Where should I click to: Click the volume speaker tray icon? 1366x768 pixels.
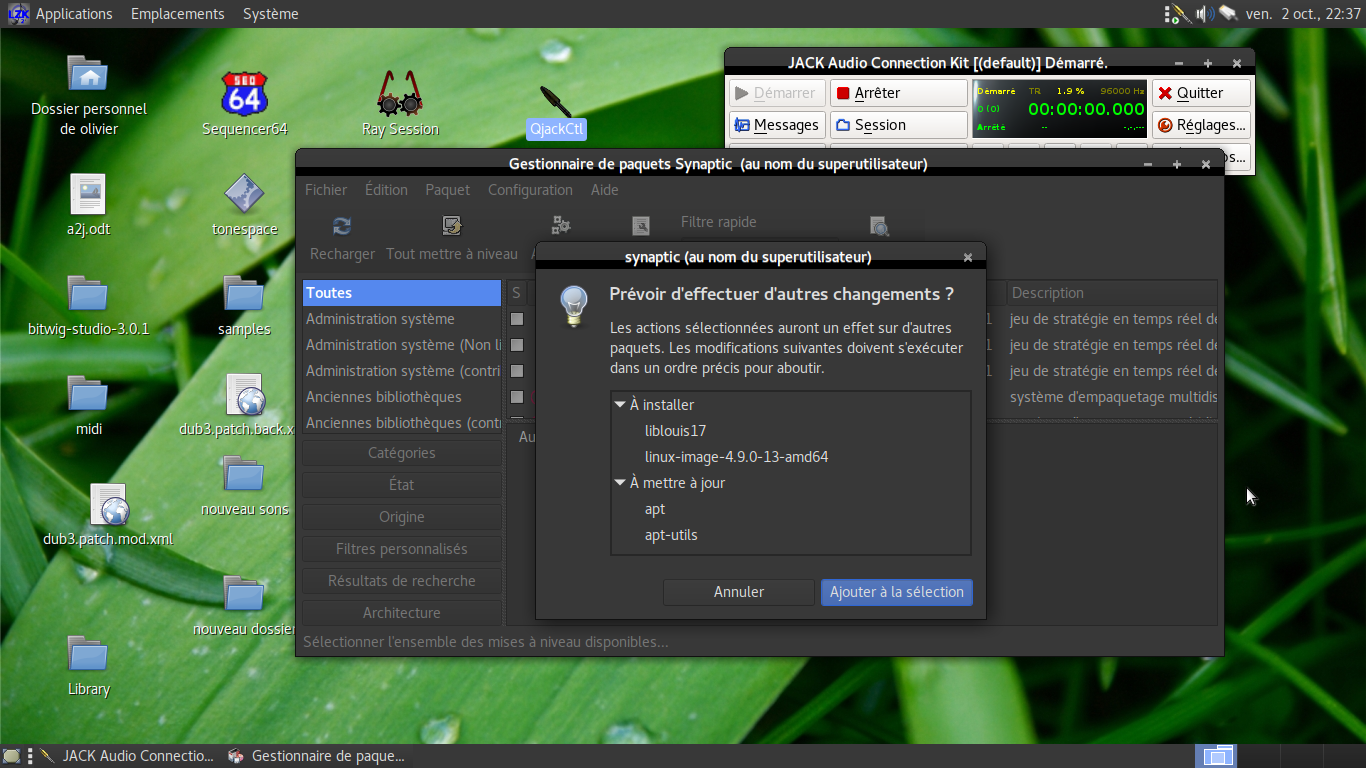point(1205,14)
